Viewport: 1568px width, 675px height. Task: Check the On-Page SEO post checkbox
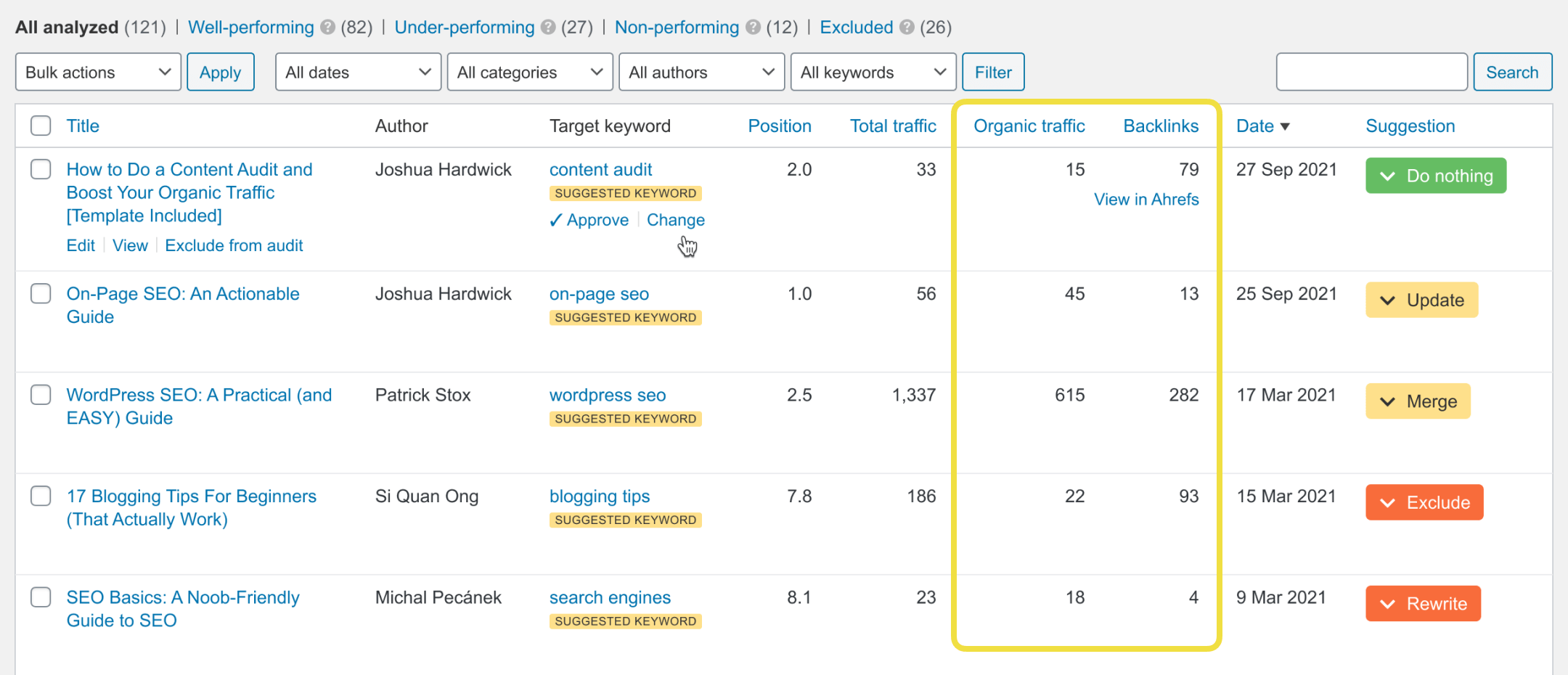41,294
